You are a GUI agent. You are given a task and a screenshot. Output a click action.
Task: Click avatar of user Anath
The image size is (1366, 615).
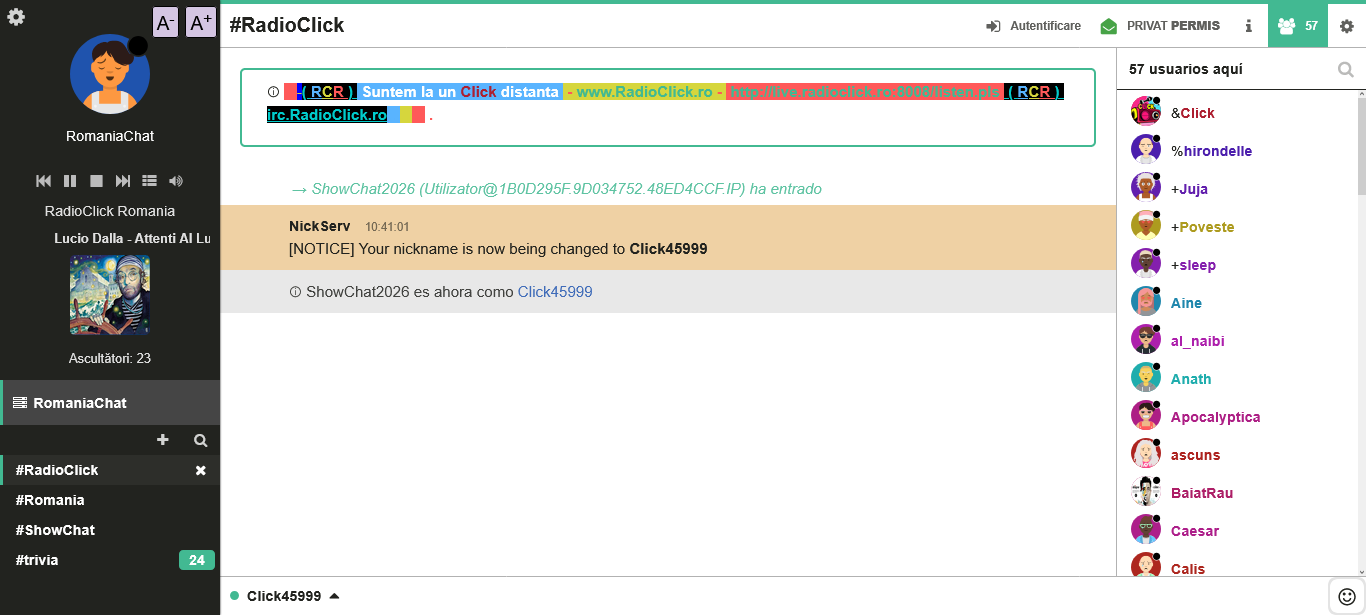point(1145,377)
